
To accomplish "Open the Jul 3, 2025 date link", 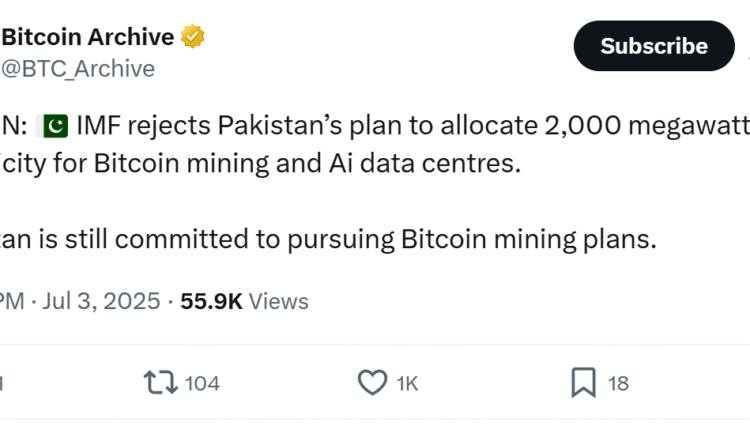I will pos(101,301).
